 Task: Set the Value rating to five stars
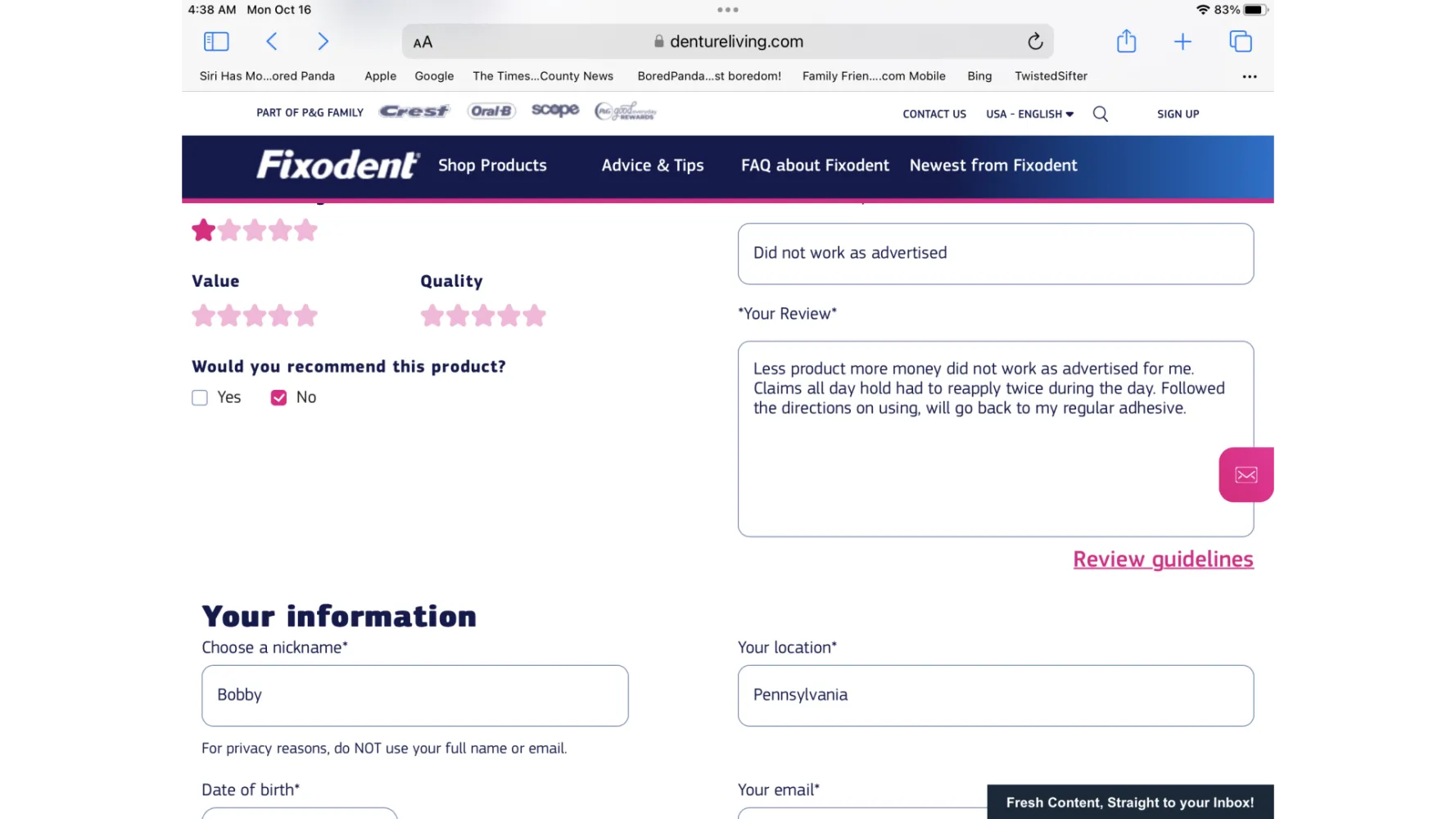coord(306,315)
